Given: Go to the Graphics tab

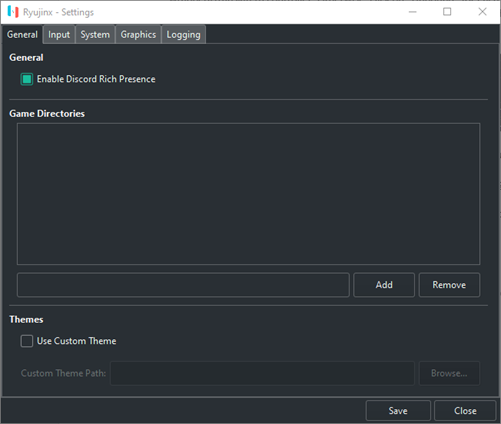Looking at the screenshot, I should point(138,35).
